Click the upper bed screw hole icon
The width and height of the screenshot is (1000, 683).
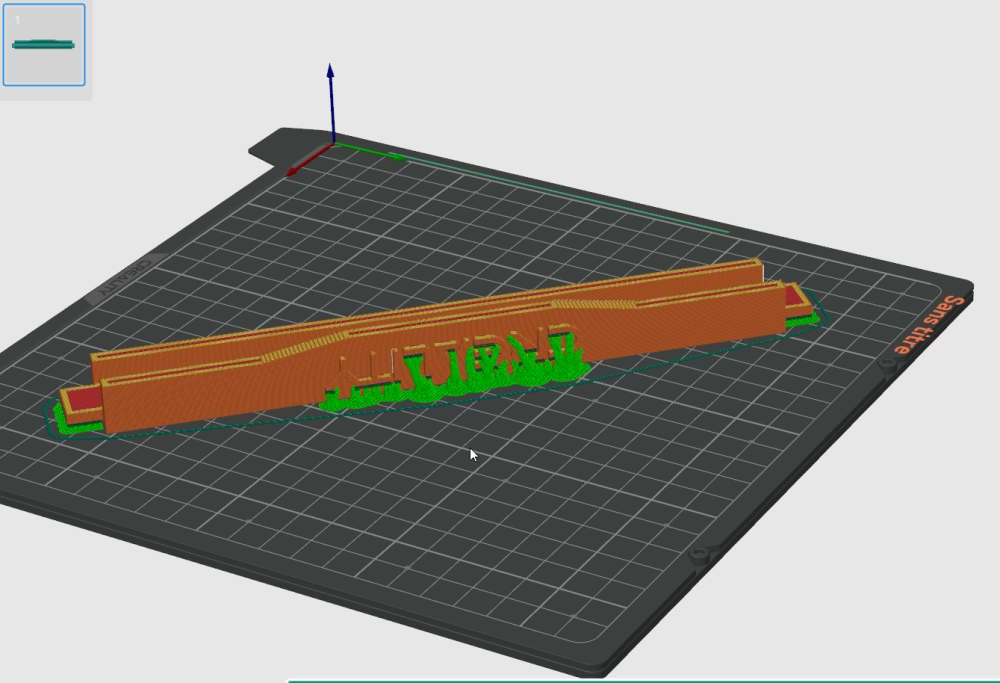[887, 365]
